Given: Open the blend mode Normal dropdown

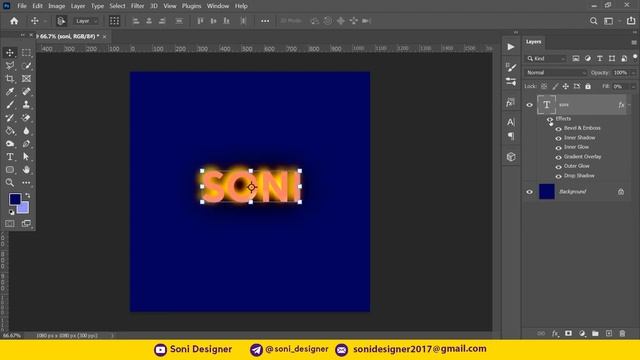Looking at the screenshot, I should point(556,73).
